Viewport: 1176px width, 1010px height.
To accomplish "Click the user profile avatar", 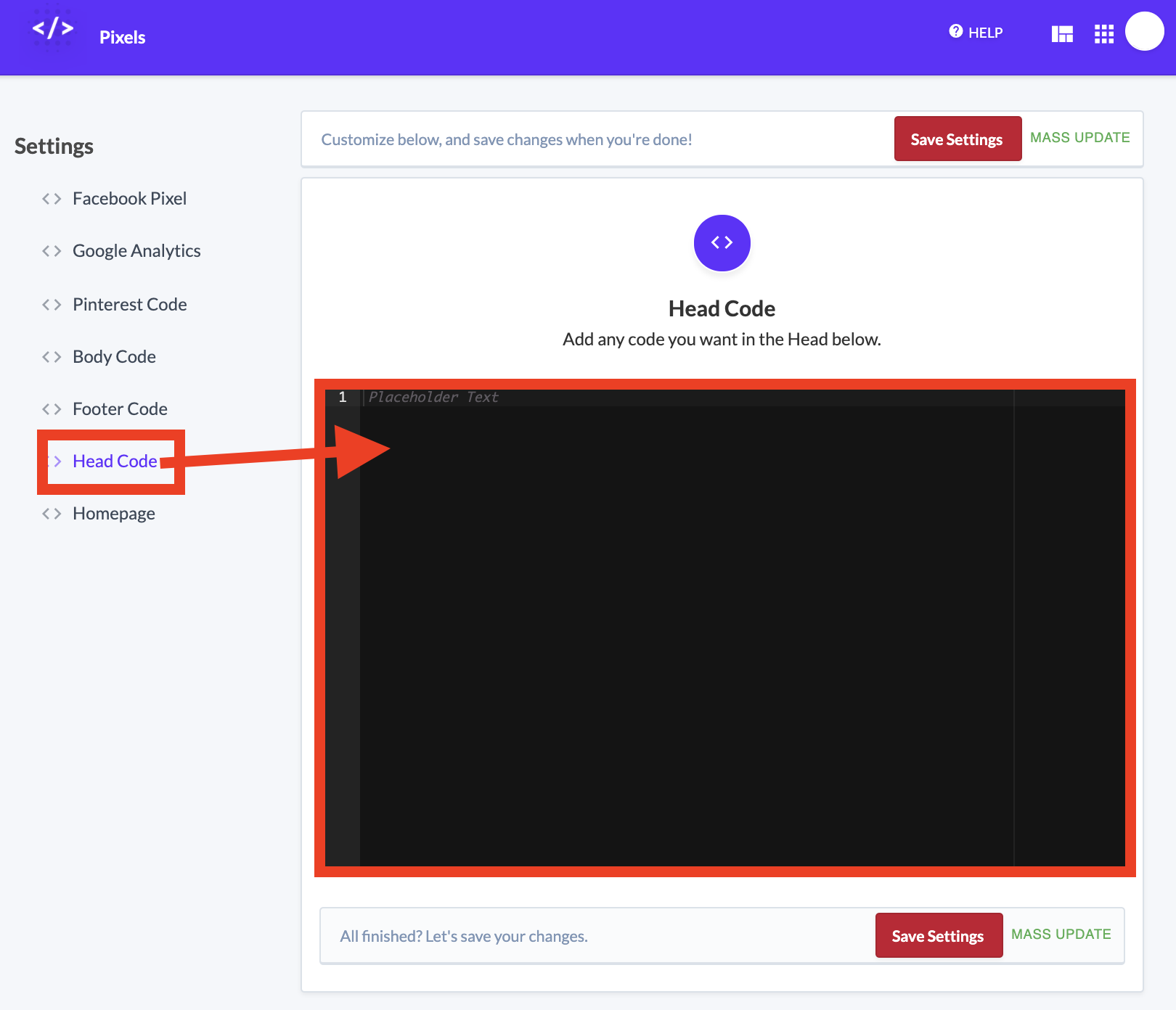I will click(1145, 31).
